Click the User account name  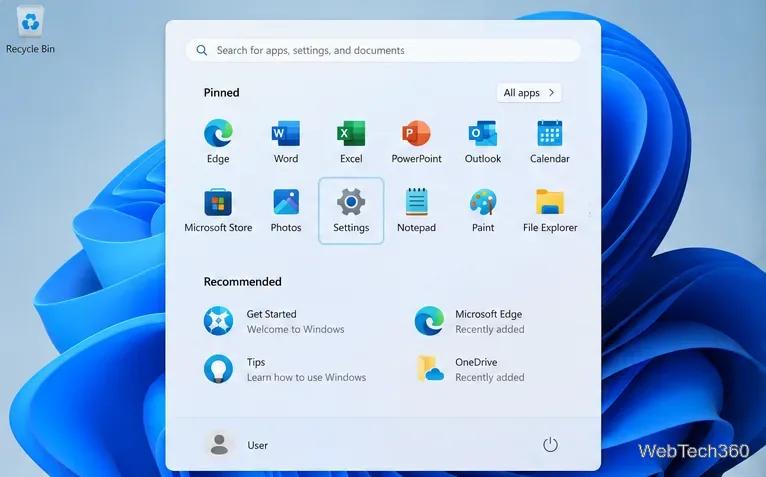click(x=257, y=445)
